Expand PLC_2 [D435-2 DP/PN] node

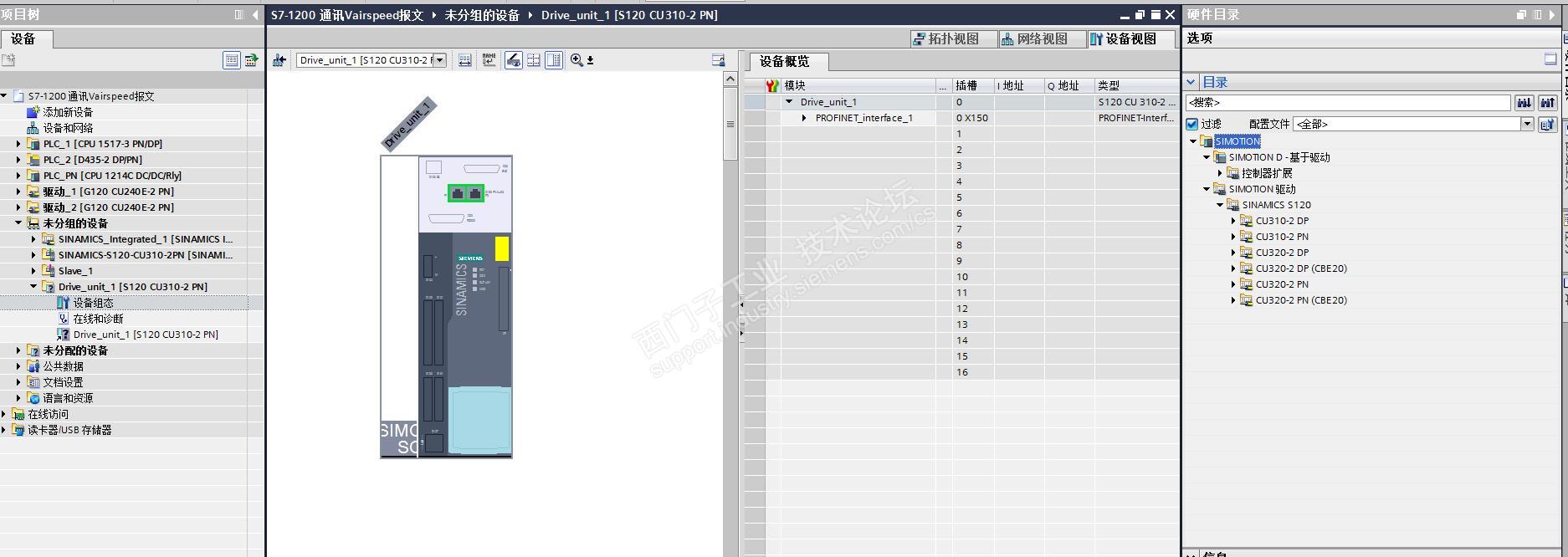click(x=18, y=160)
